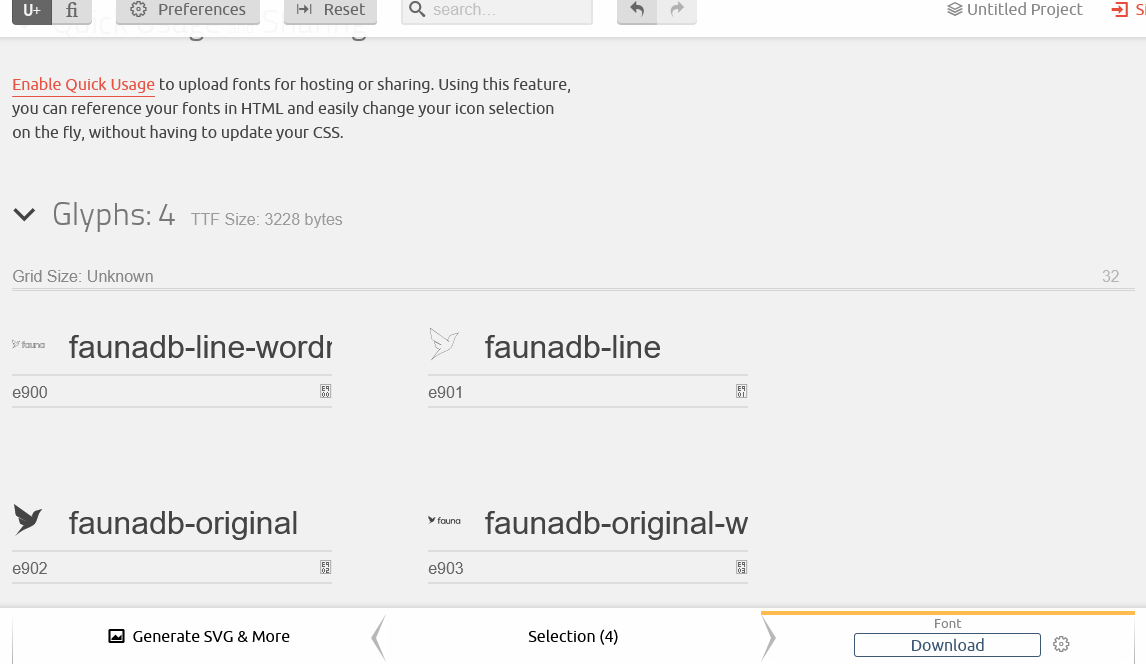Viewport: 1146px width, 664px height.
Task: Click the grid size value 32
Action: [1110, 276]
